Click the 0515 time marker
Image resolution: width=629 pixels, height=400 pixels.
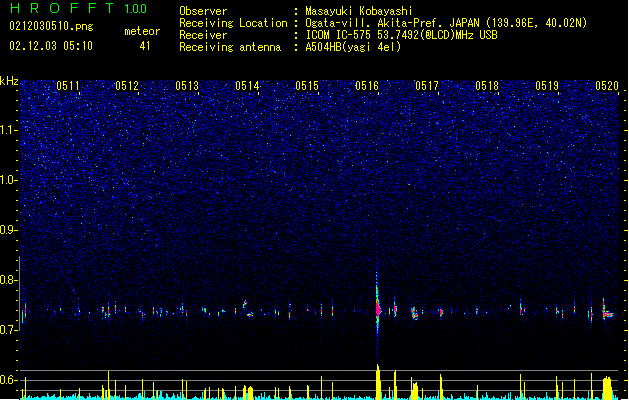[307, 86]
